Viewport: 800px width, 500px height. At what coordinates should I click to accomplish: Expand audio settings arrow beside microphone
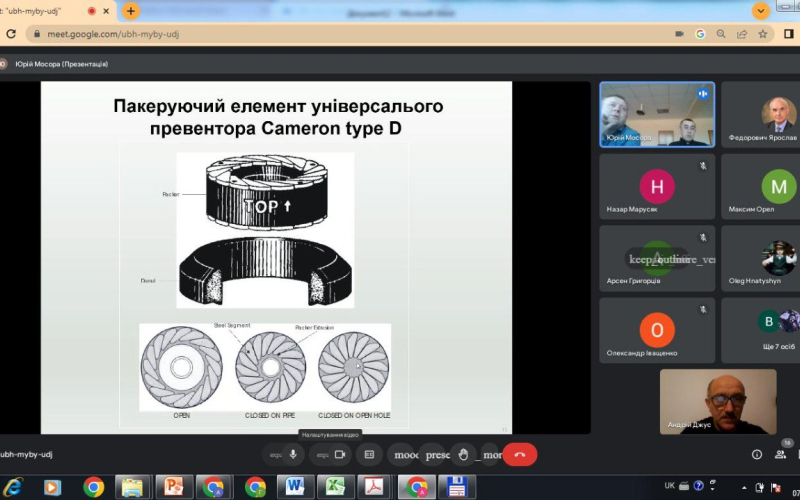(x=276, y=455)
